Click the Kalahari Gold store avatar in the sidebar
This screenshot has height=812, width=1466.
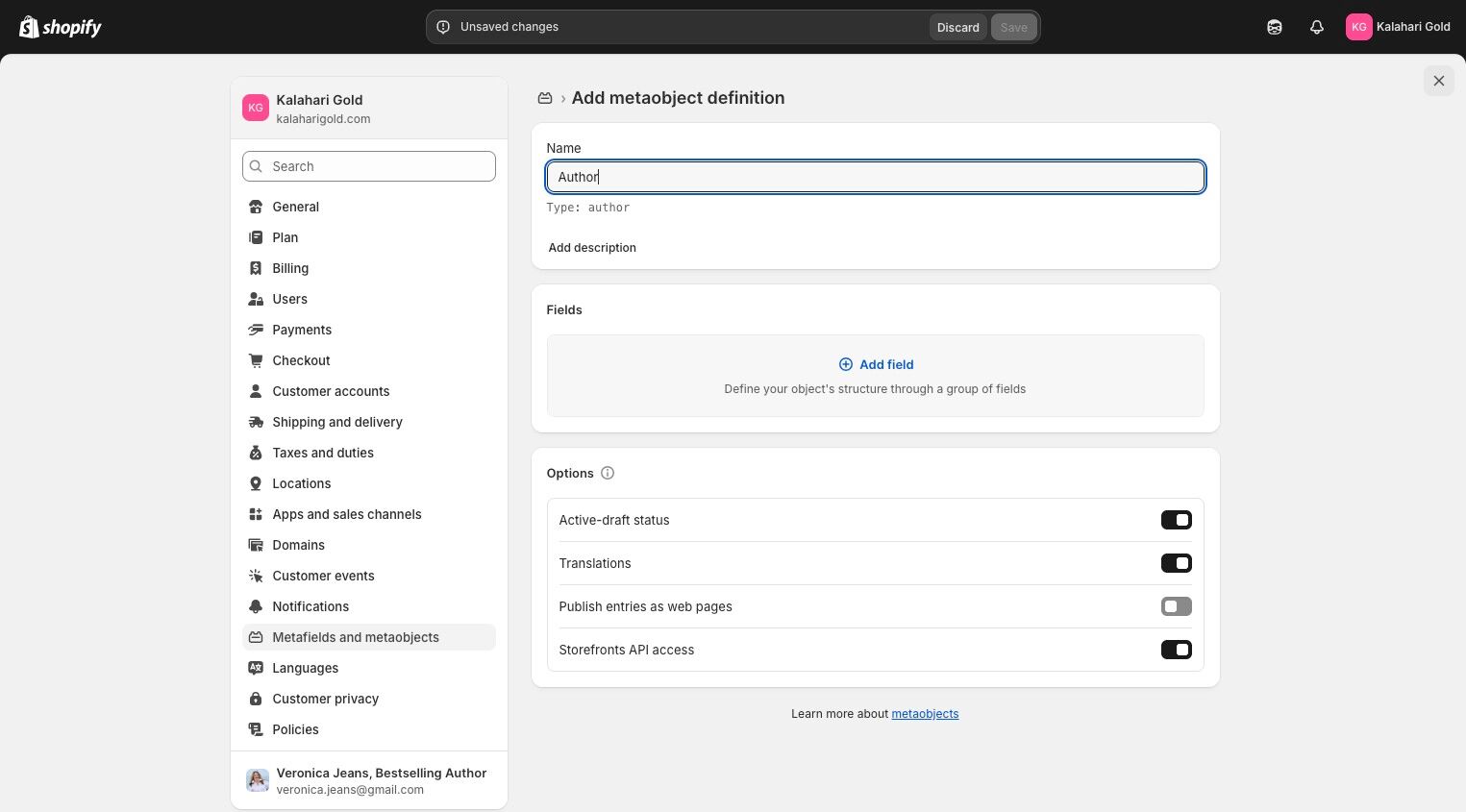256,109
